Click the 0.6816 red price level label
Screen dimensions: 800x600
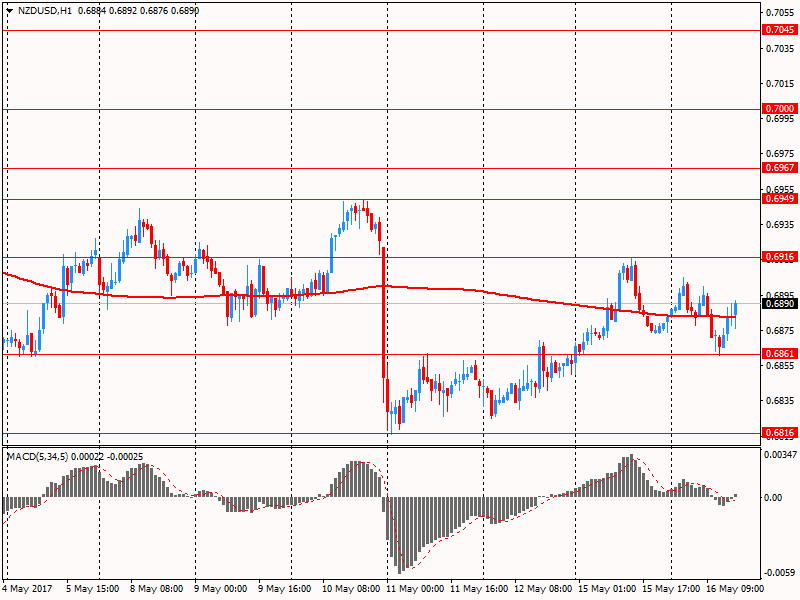780,433
